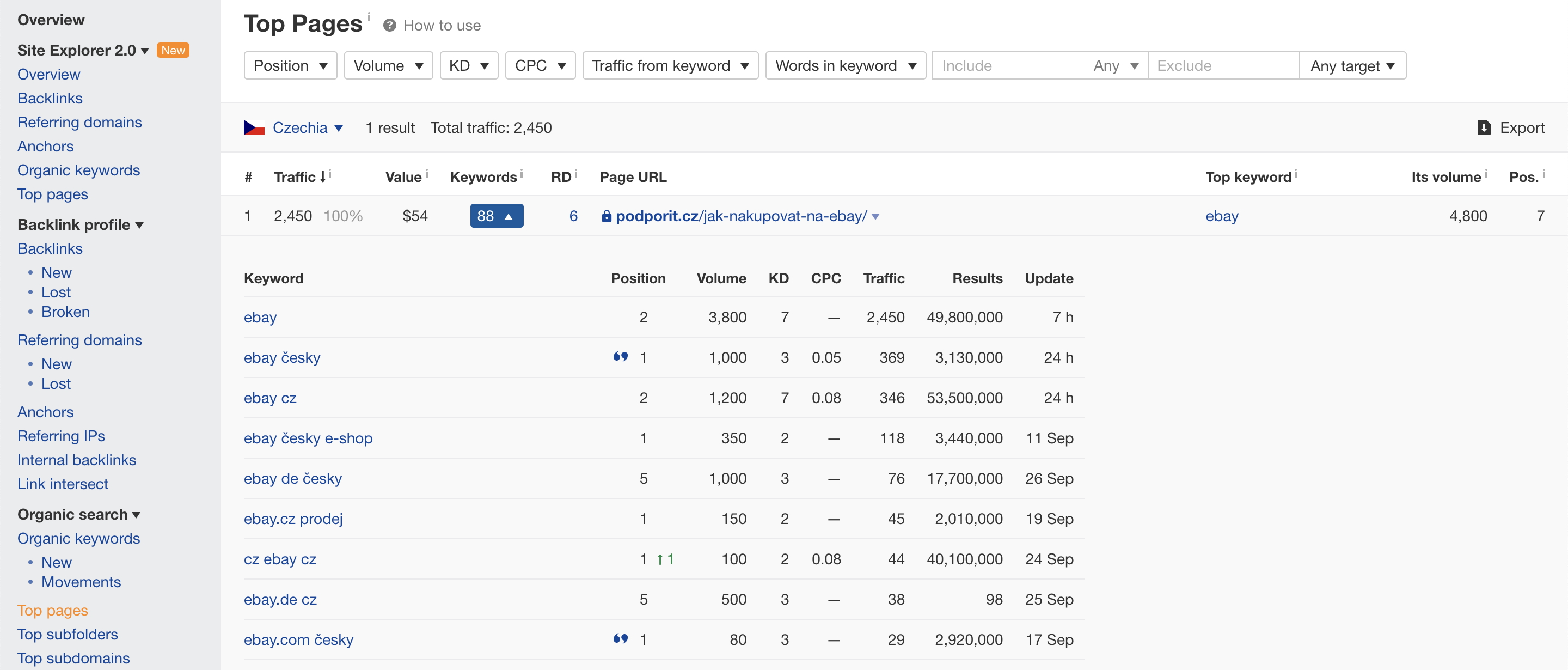Open the ebay.de cz keyword
Image resolution: width=1568 pixels, height=670 pixels.
[280, 599]
